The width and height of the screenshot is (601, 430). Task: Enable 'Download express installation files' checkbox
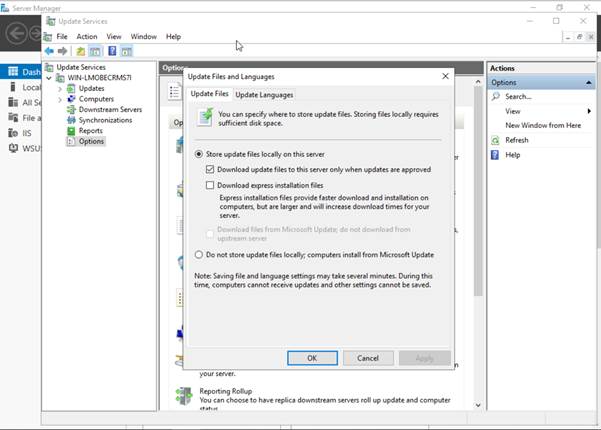pos(210,185)
